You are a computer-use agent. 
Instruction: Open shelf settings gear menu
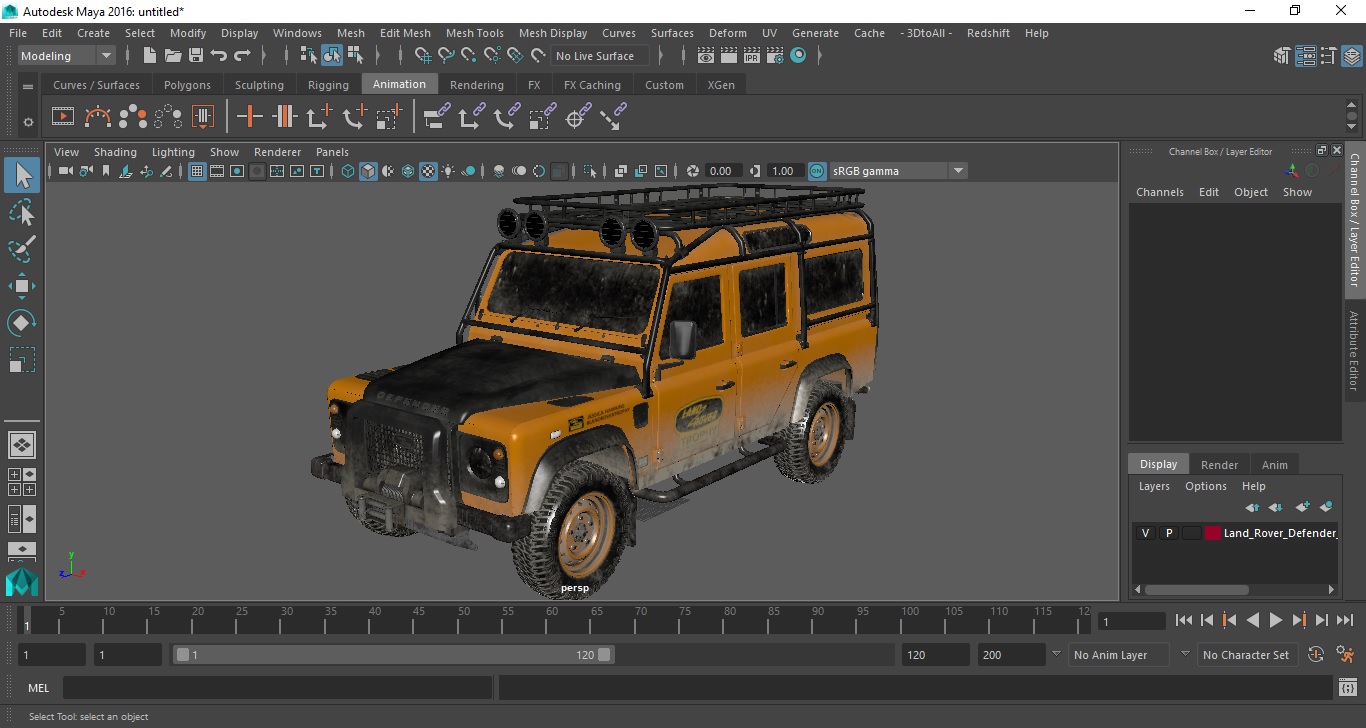pos(28,122)
